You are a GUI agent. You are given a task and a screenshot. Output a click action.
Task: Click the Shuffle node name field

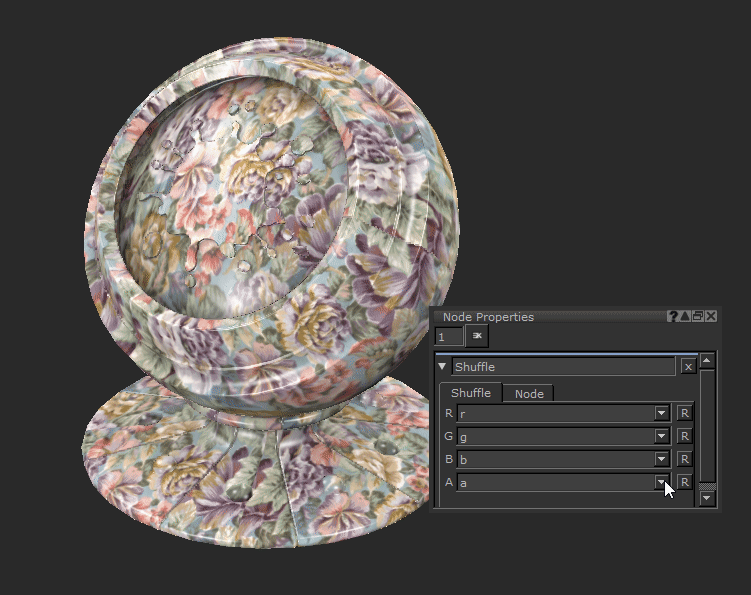563,367
